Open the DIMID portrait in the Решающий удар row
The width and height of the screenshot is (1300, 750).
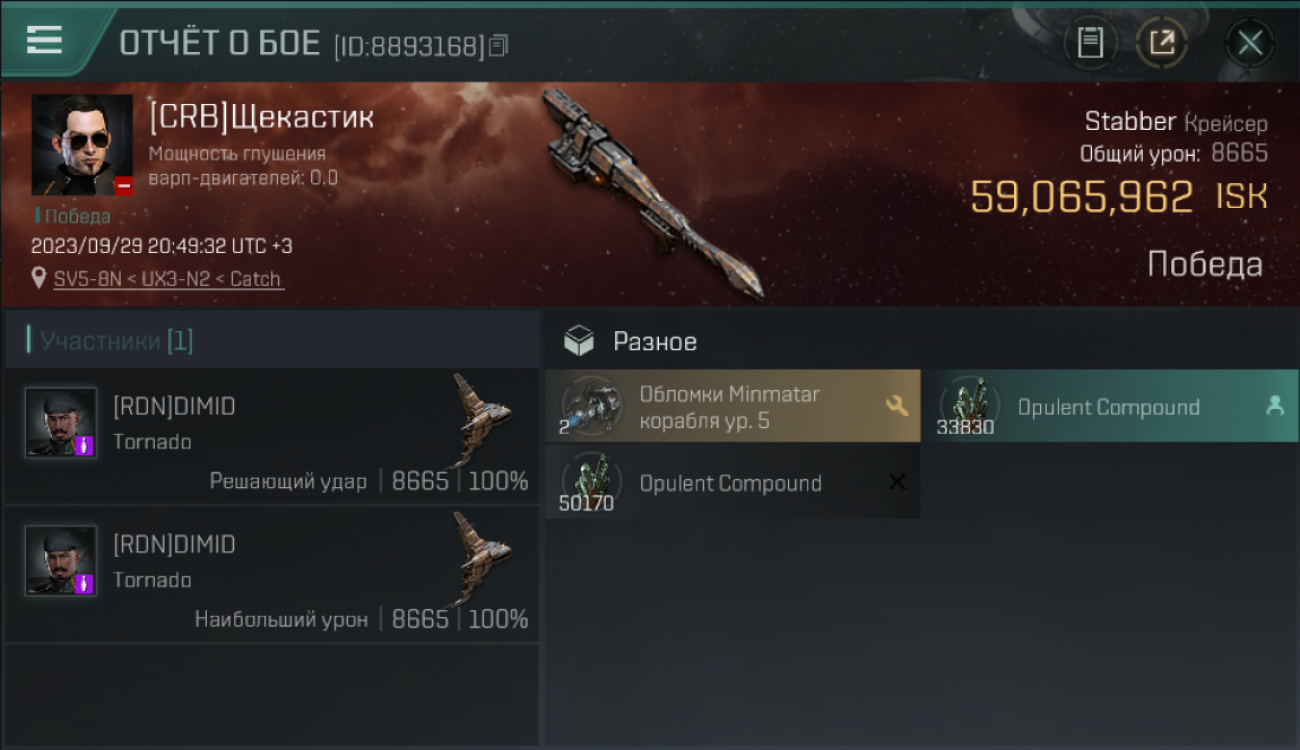(x=61, y=423)
